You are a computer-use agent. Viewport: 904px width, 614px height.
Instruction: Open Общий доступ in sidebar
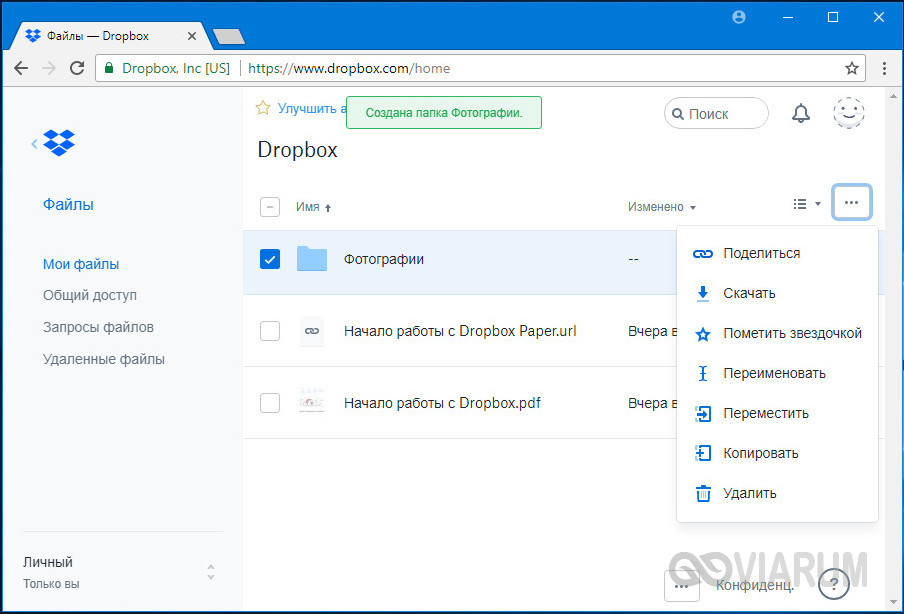tap(90, 295)
